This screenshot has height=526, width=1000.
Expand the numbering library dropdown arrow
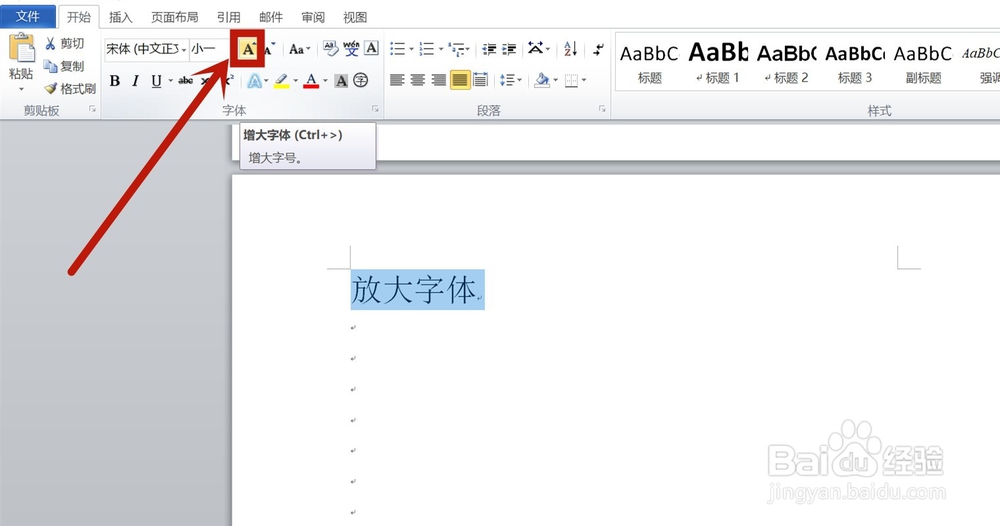tap(441, 49)
